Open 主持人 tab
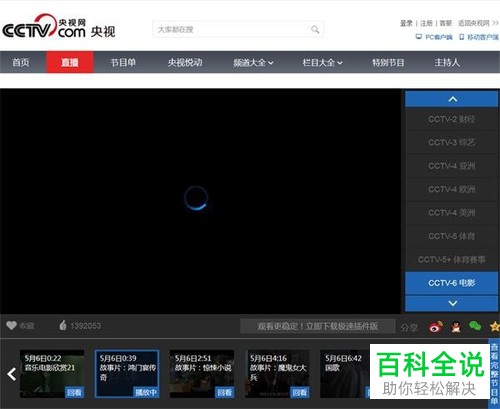 pos(447,62)
